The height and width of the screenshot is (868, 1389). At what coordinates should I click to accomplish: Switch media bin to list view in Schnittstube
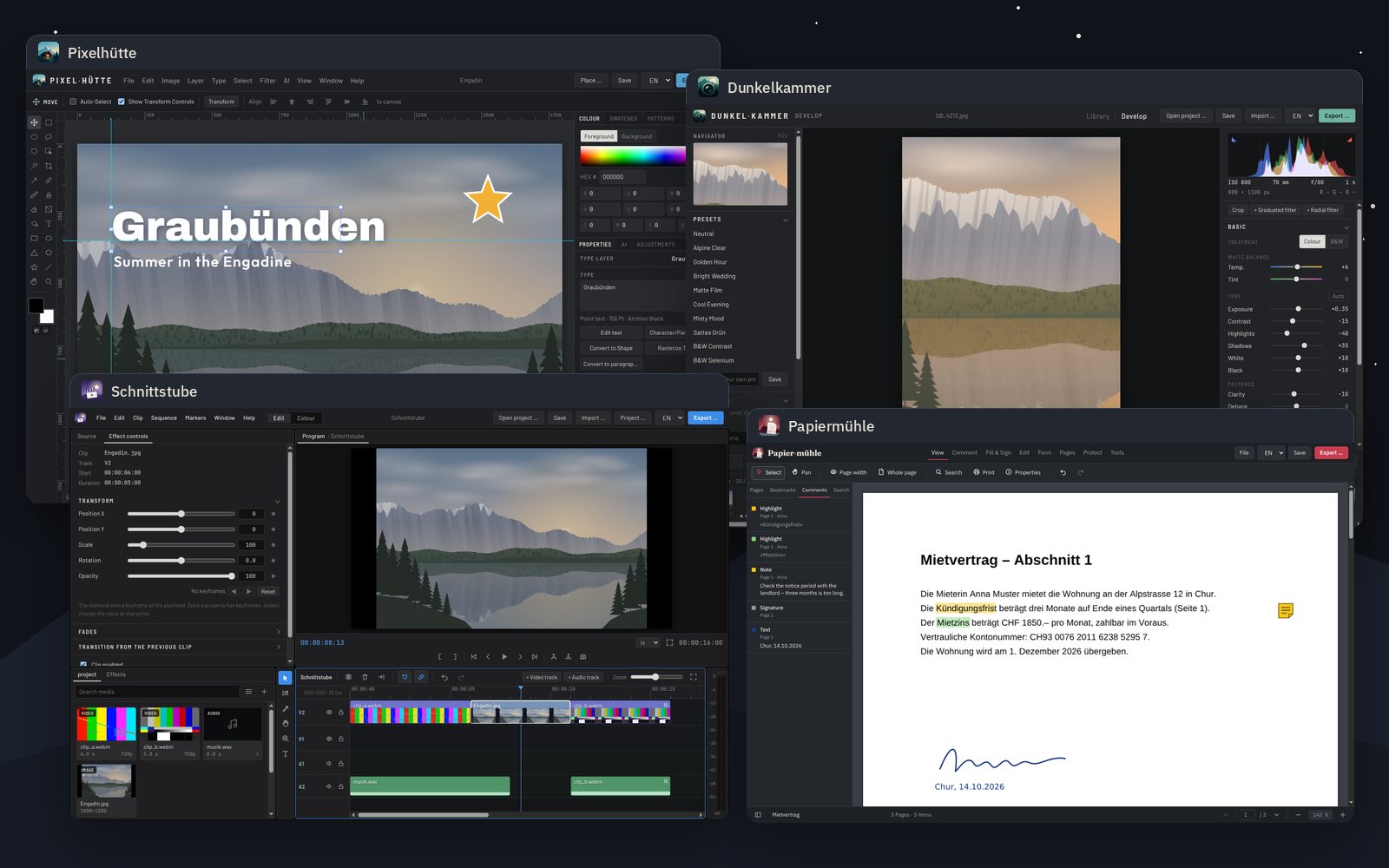click(x=248, y=692)
